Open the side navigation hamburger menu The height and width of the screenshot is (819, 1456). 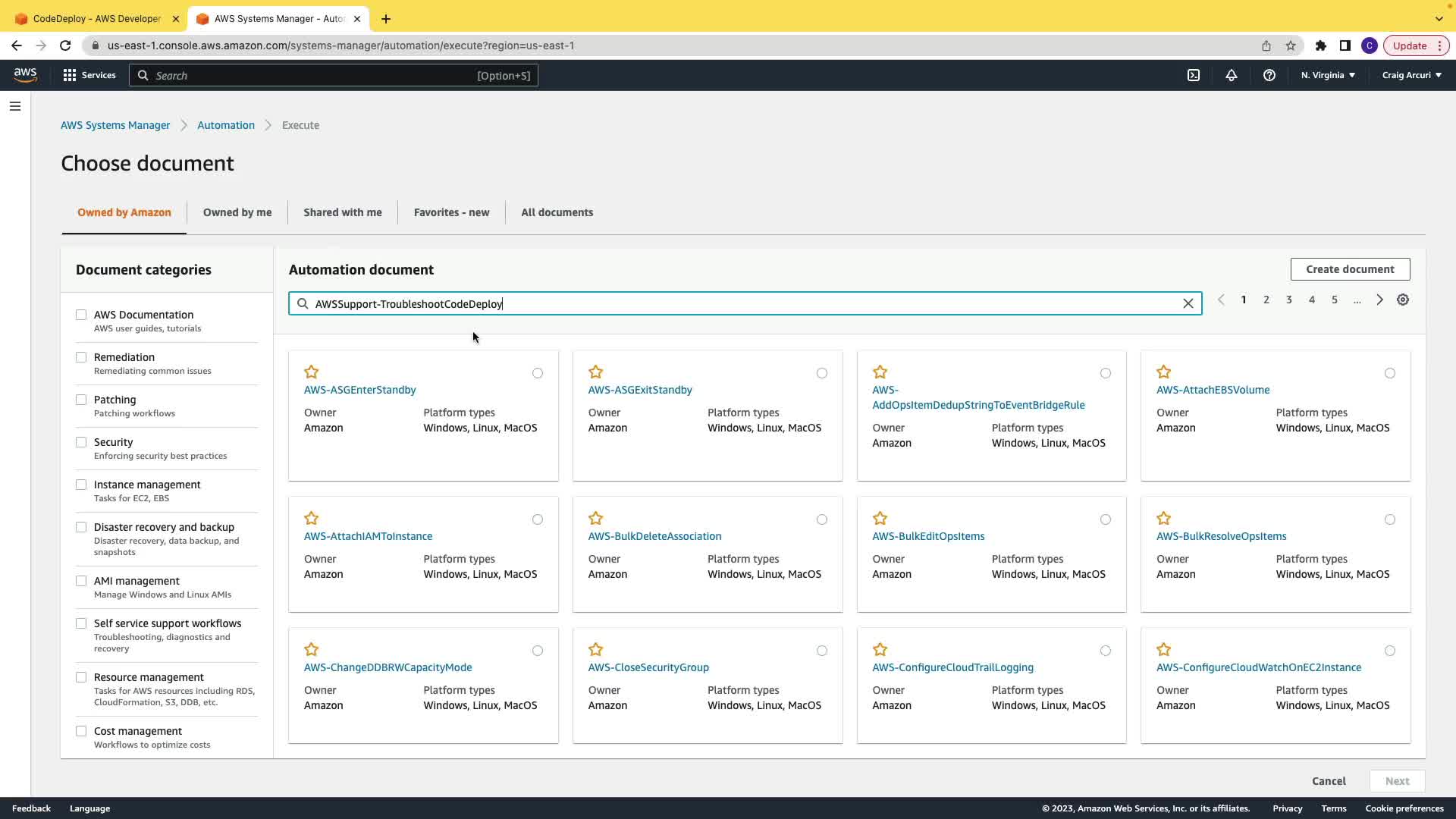(15, 106)
